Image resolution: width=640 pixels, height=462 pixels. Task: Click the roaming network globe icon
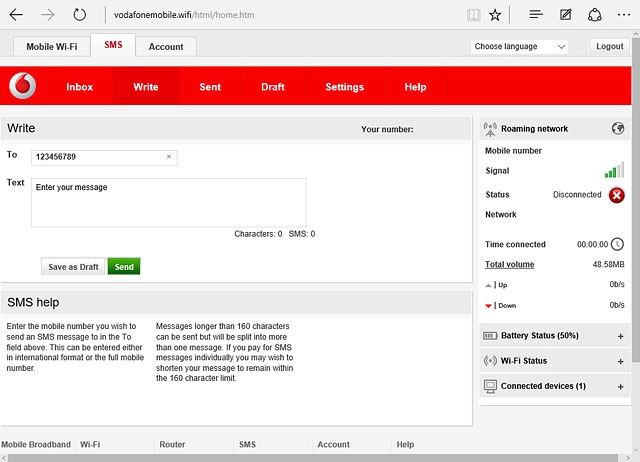[617, 129]
